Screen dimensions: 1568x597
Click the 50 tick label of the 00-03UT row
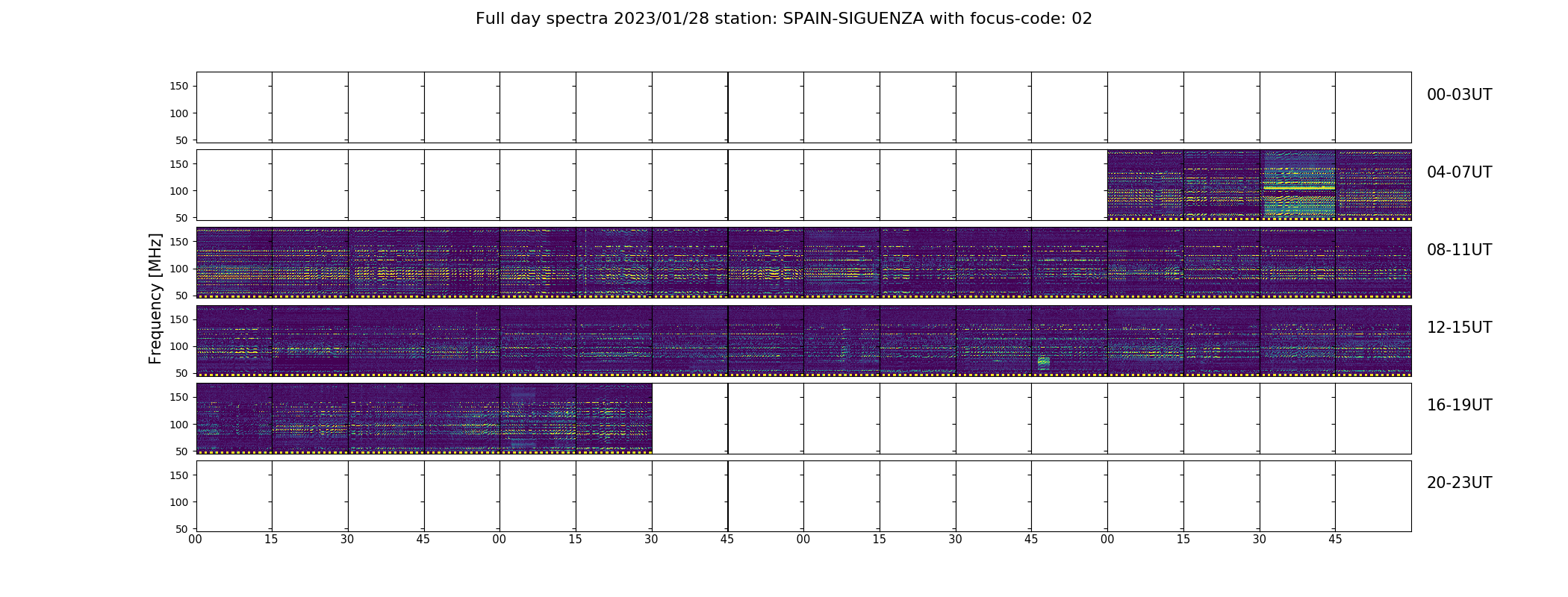182,140
